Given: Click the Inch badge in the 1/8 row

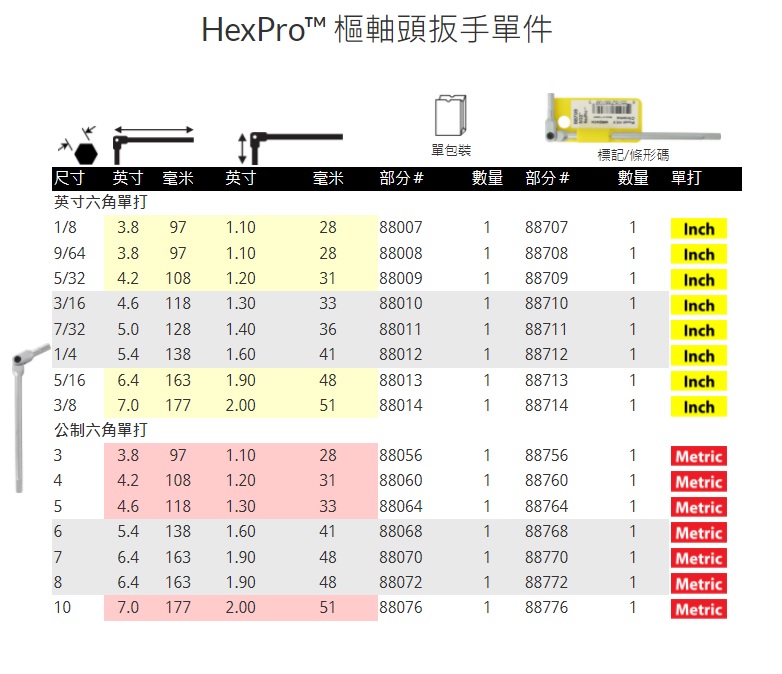Looking at the screenshot, I should click(x=698, y=229).
